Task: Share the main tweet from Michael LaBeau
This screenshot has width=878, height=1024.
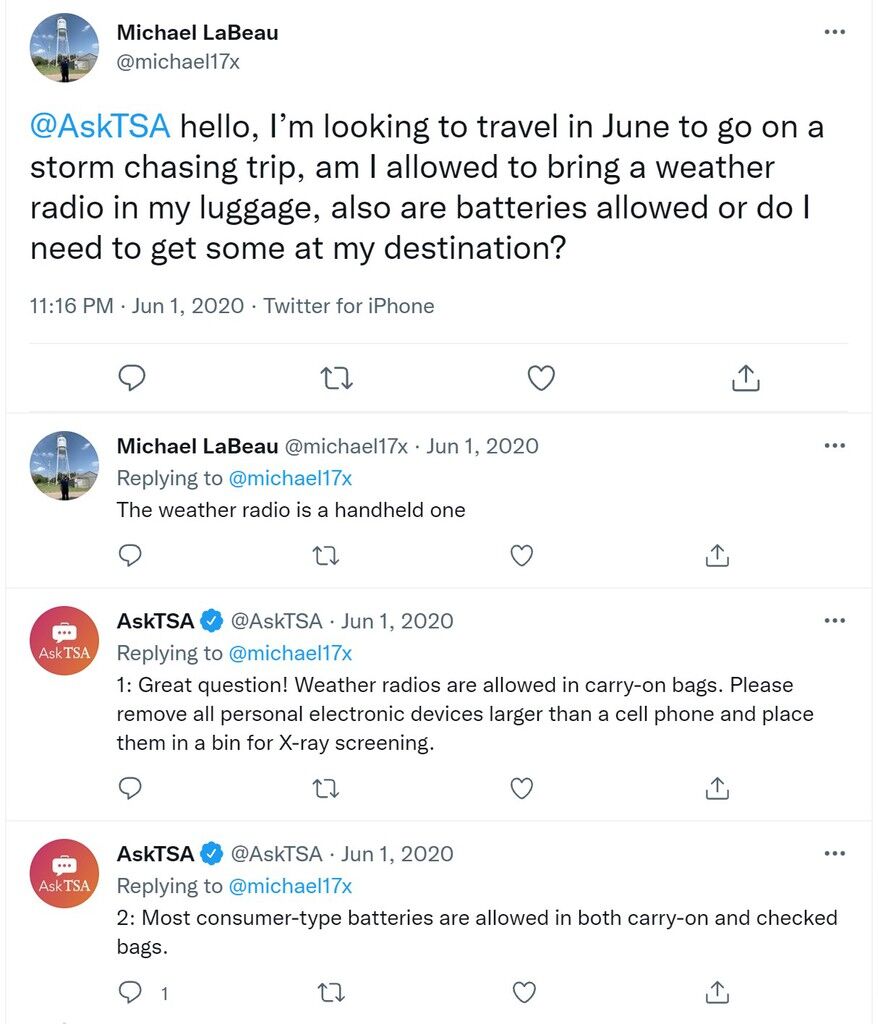Action: (x=746, y=377)
